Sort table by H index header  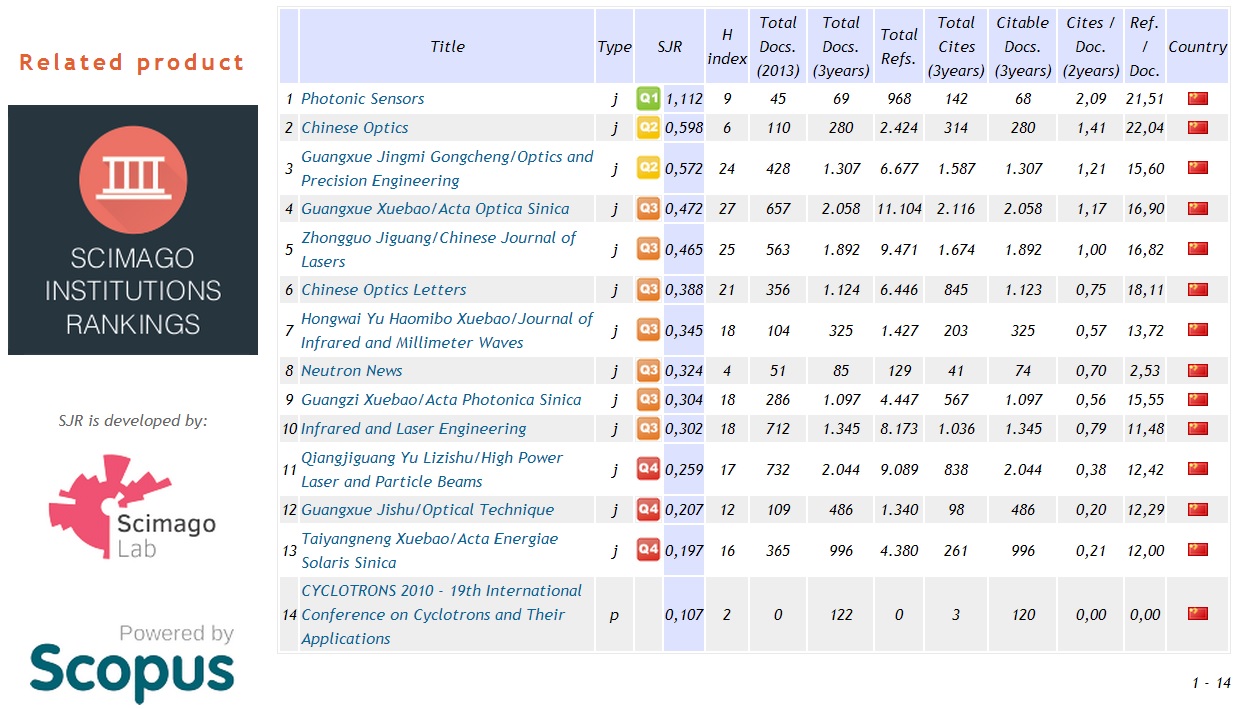coord(727,47)
